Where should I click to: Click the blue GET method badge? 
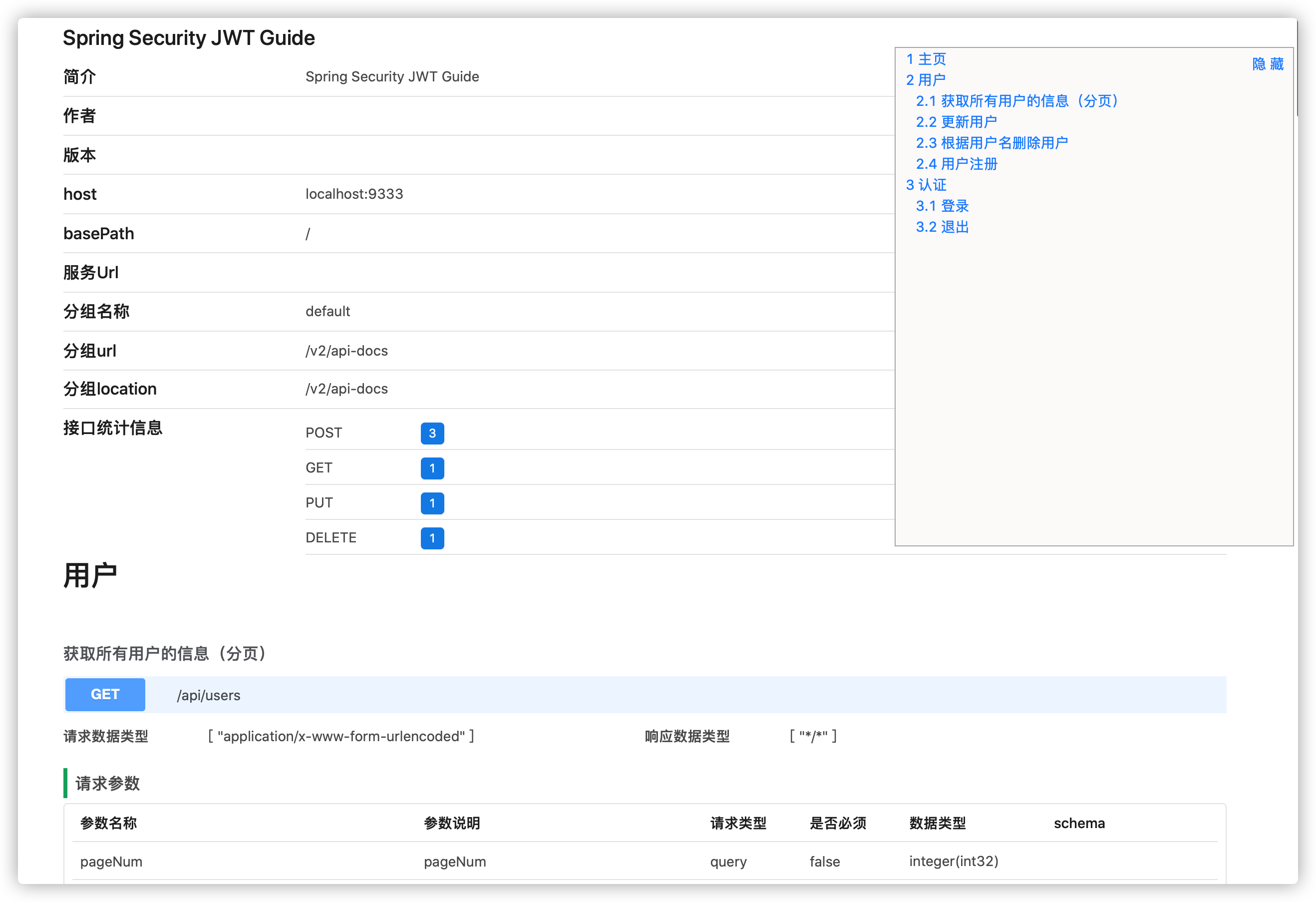pos(105,695)
